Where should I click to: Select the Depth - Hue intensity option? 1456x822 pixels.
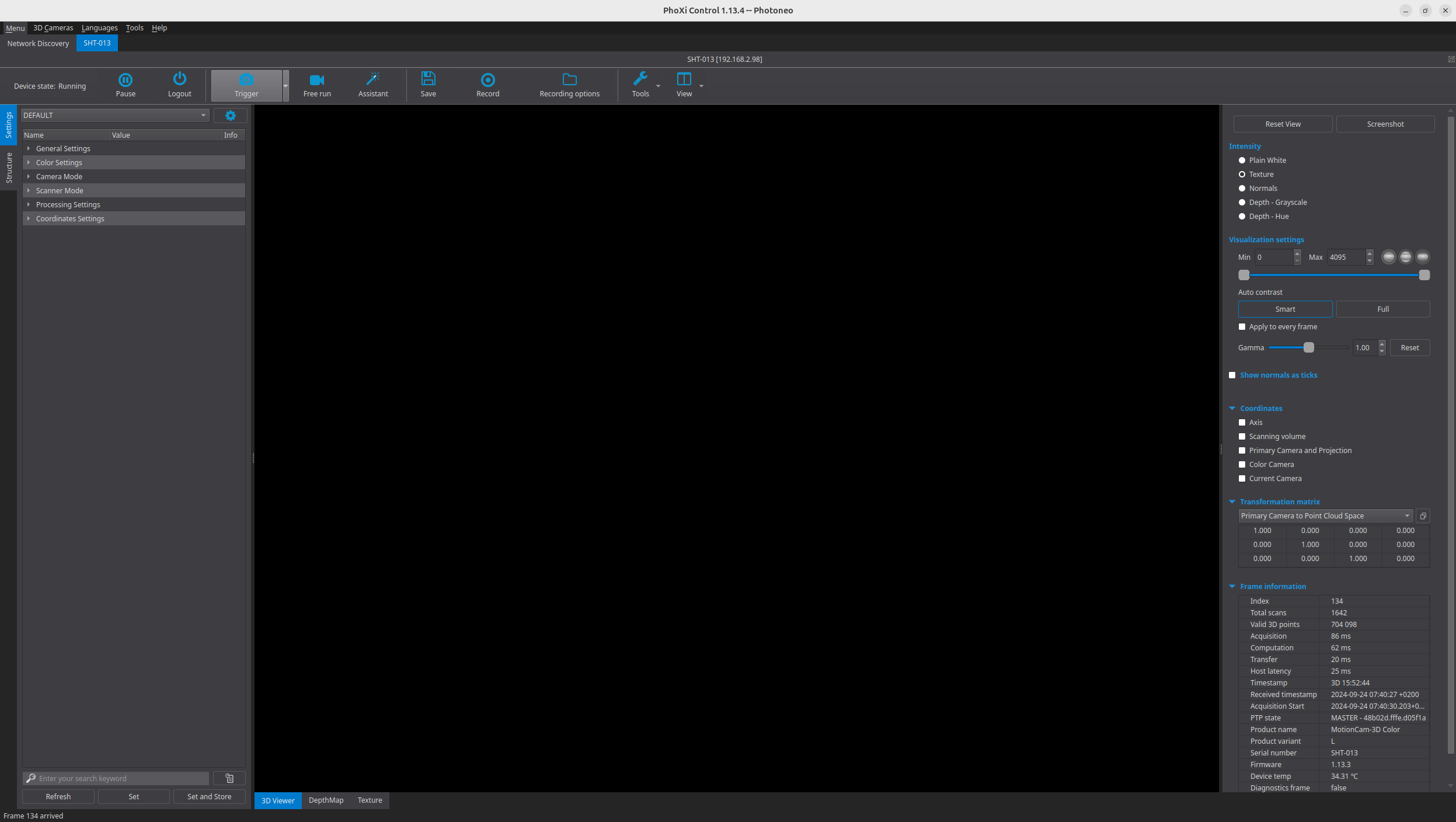[x=1242, y=217]
